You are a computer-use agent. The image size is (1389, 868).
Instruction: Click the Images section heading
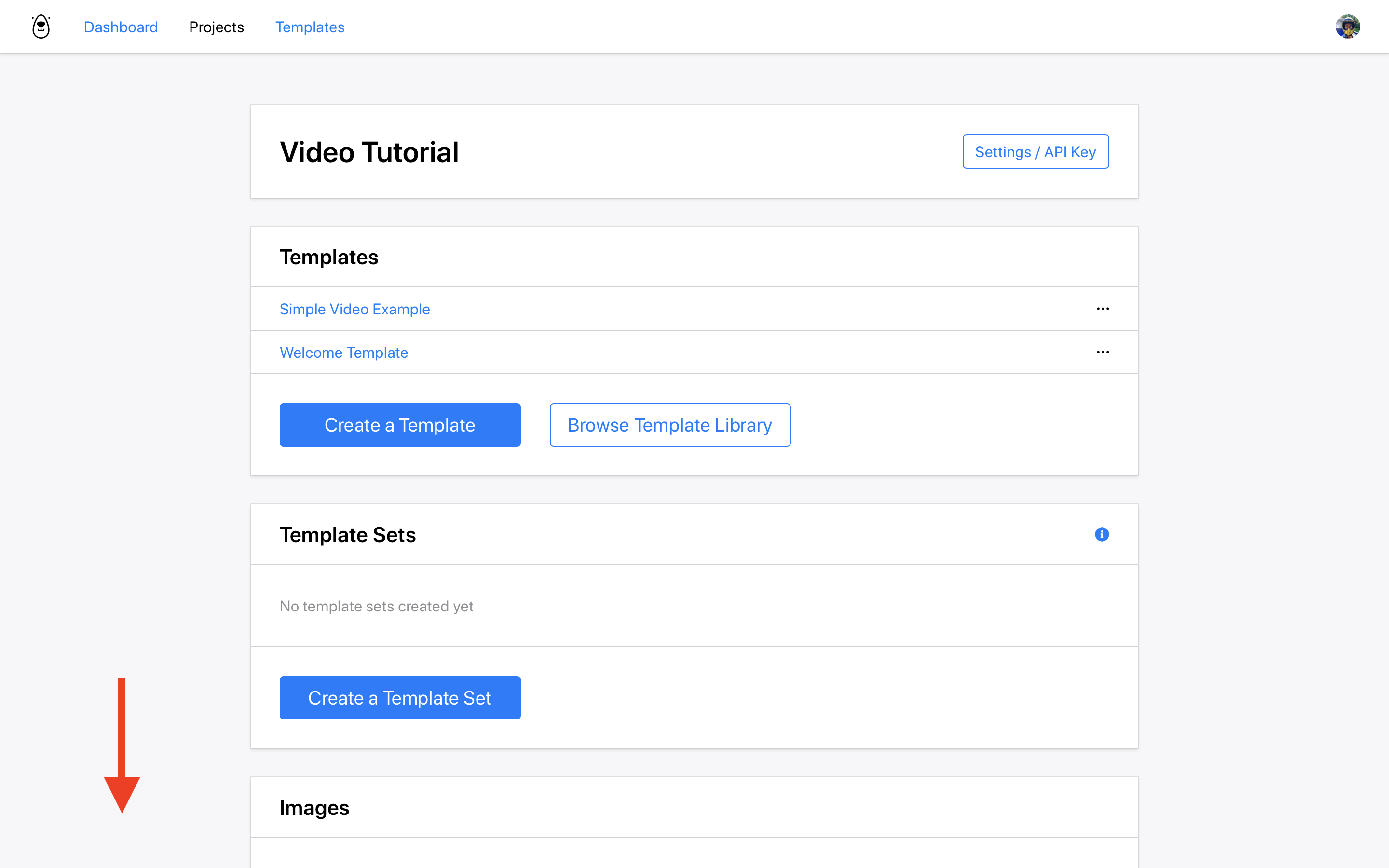(x=314, y=808)
